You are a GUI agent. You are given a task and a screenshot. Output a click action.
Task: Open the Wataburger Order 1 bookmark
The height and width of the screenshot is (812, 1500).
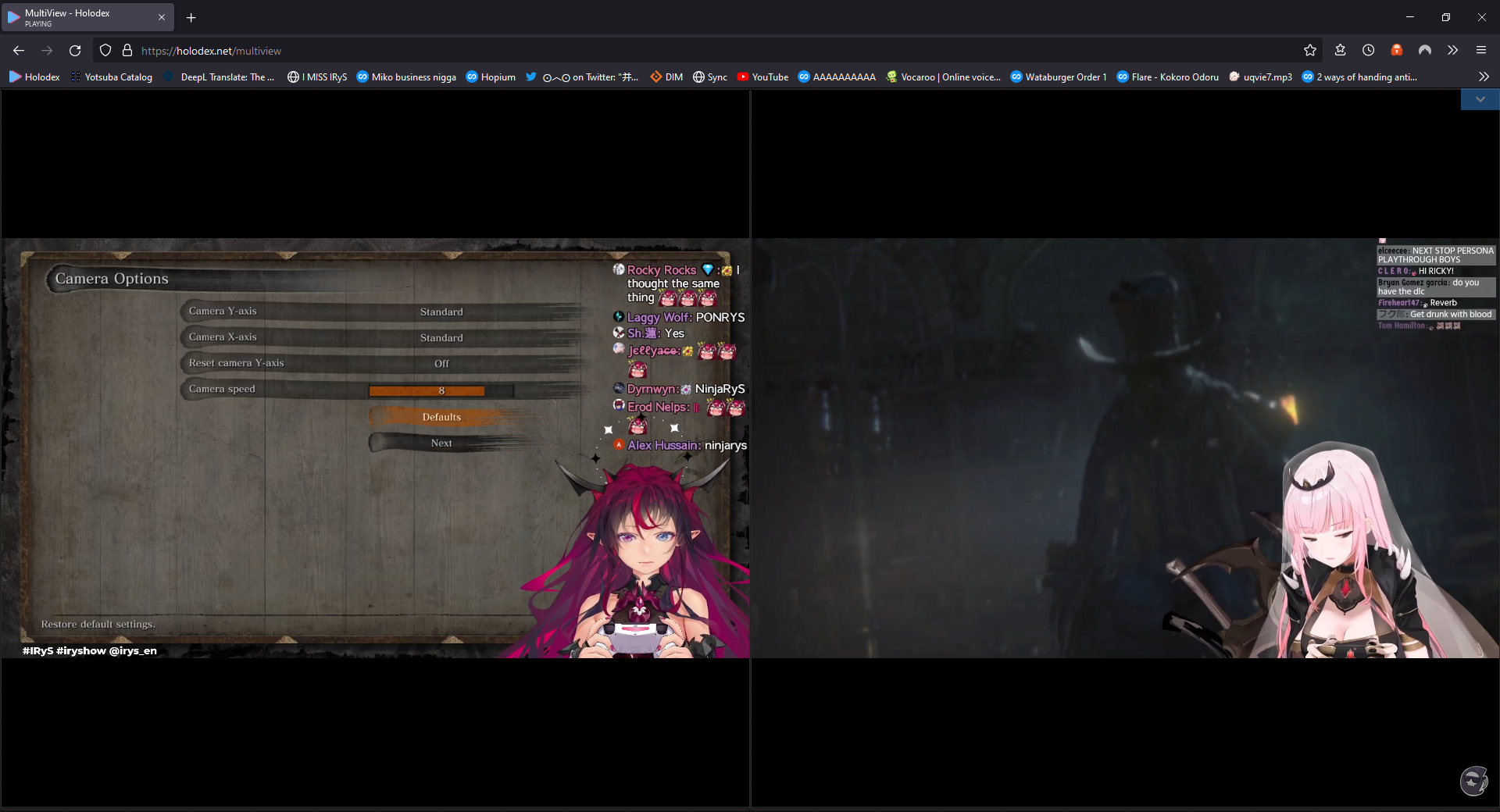(1059, 77)
